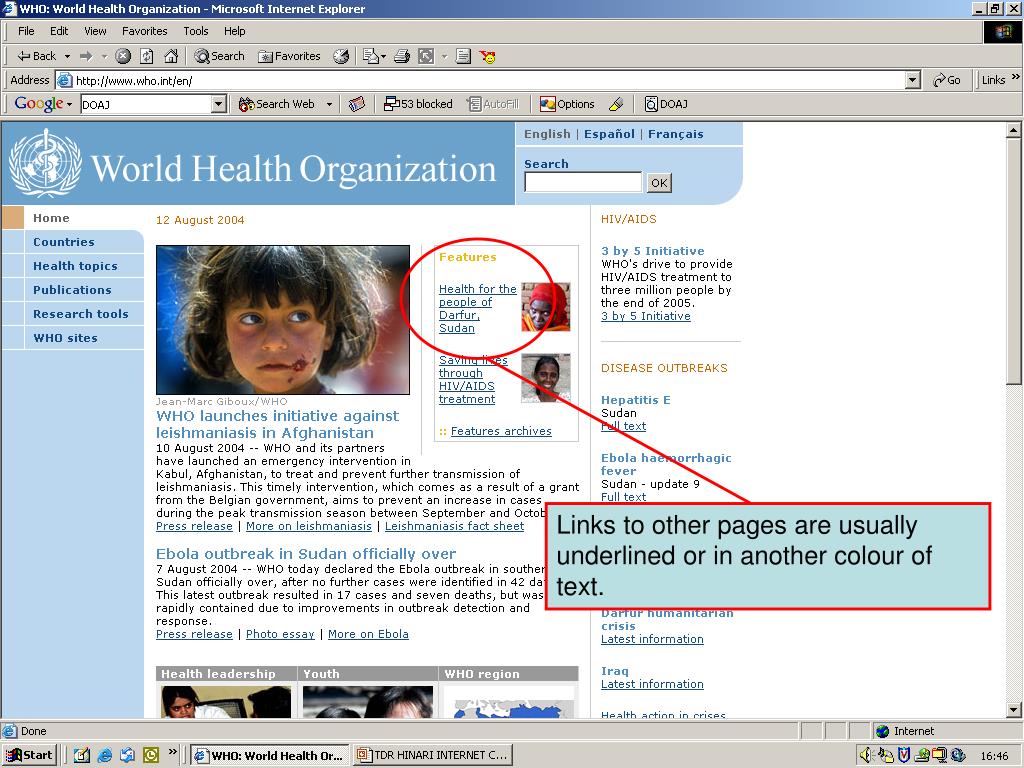Click the document Edit toolbar icon
The width and height of the screenshot is (1024, 768).
(x=463, y=56)
